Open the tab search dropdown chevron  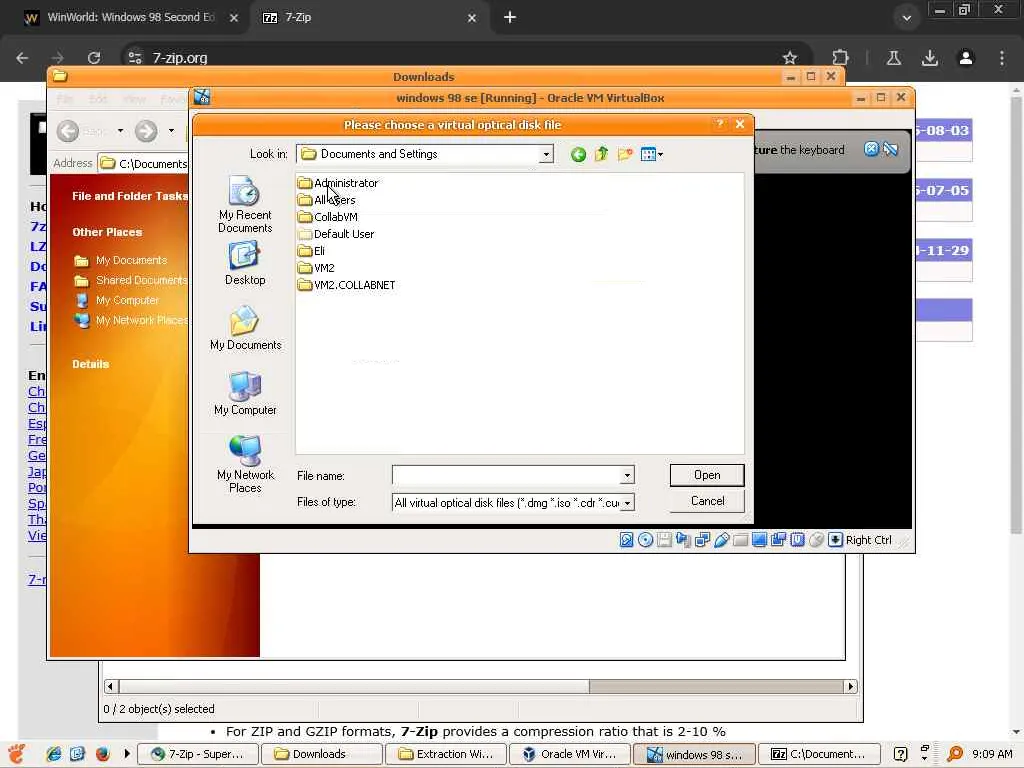(906, 18)
